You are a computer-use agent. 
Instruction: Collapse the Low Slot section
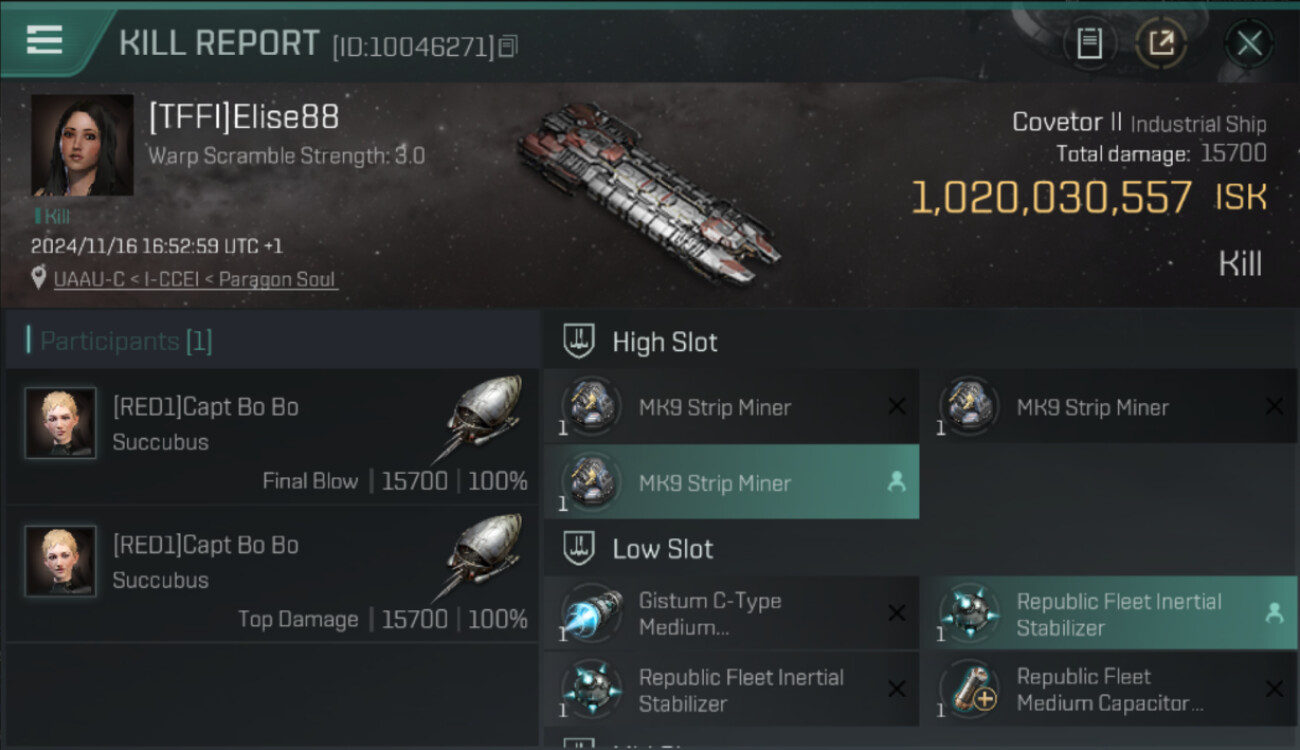coord(580,549)
